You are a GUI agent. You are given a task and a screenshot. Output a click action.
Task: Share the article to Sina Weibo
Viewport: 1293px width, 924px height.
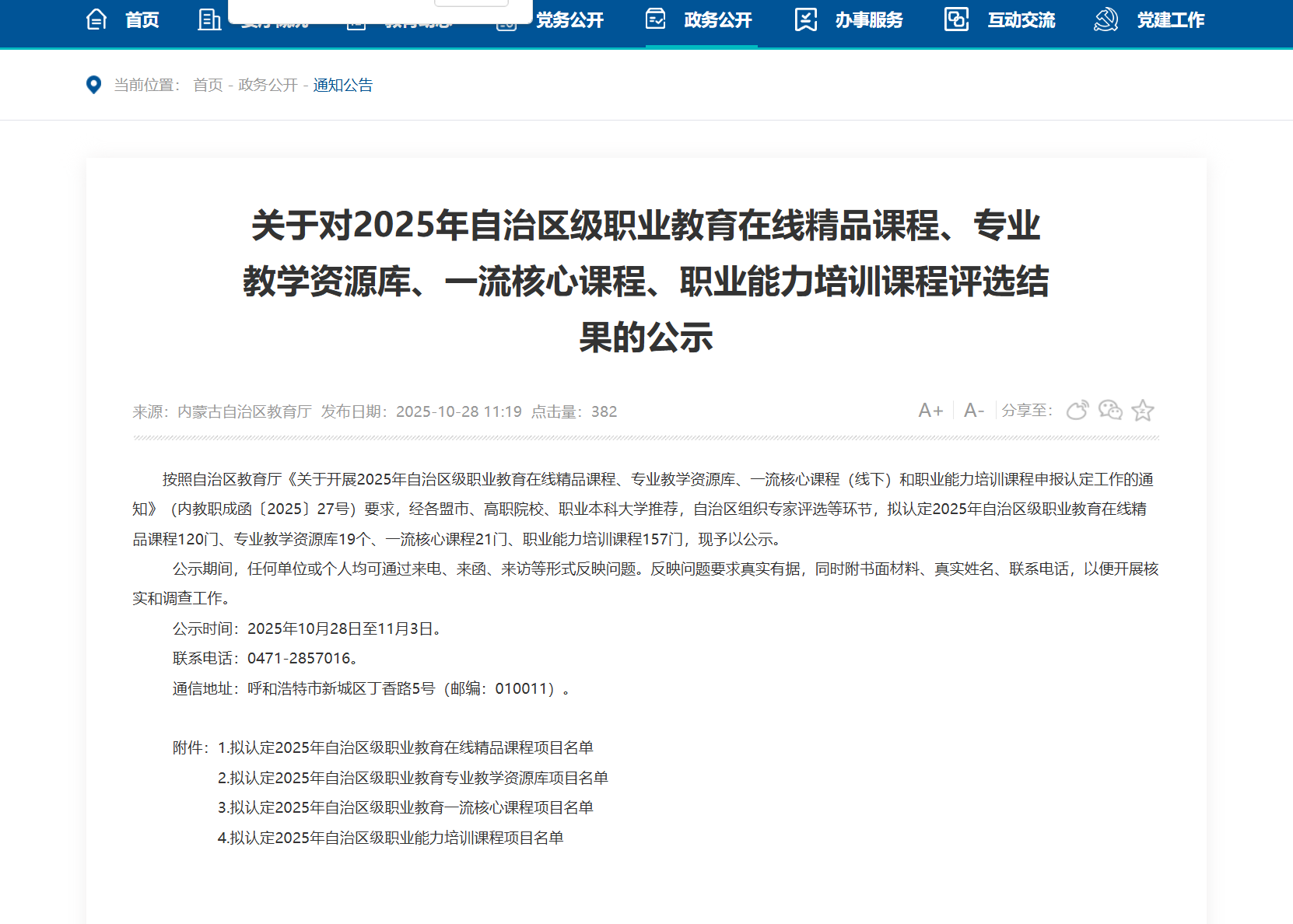(1077, 410)
